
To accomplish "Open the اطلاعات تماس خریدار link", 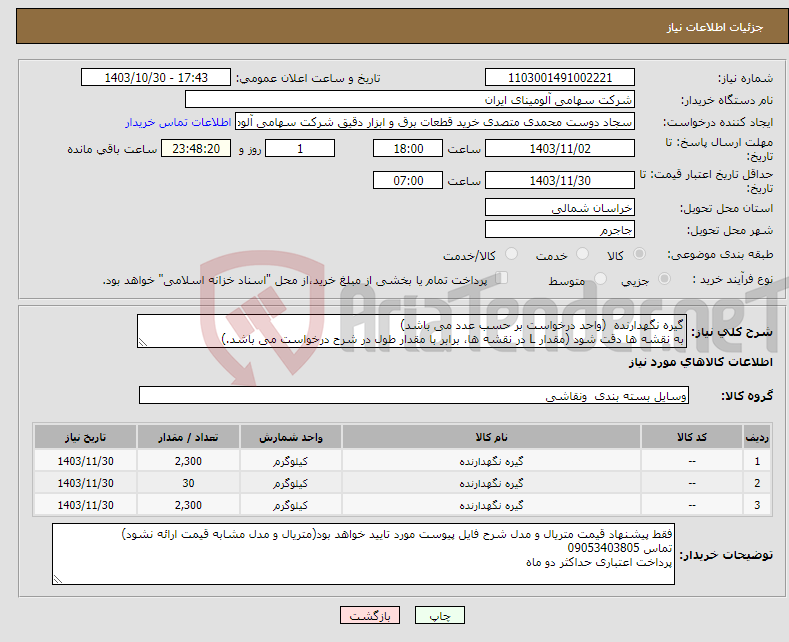I will [x=178, y=122].
